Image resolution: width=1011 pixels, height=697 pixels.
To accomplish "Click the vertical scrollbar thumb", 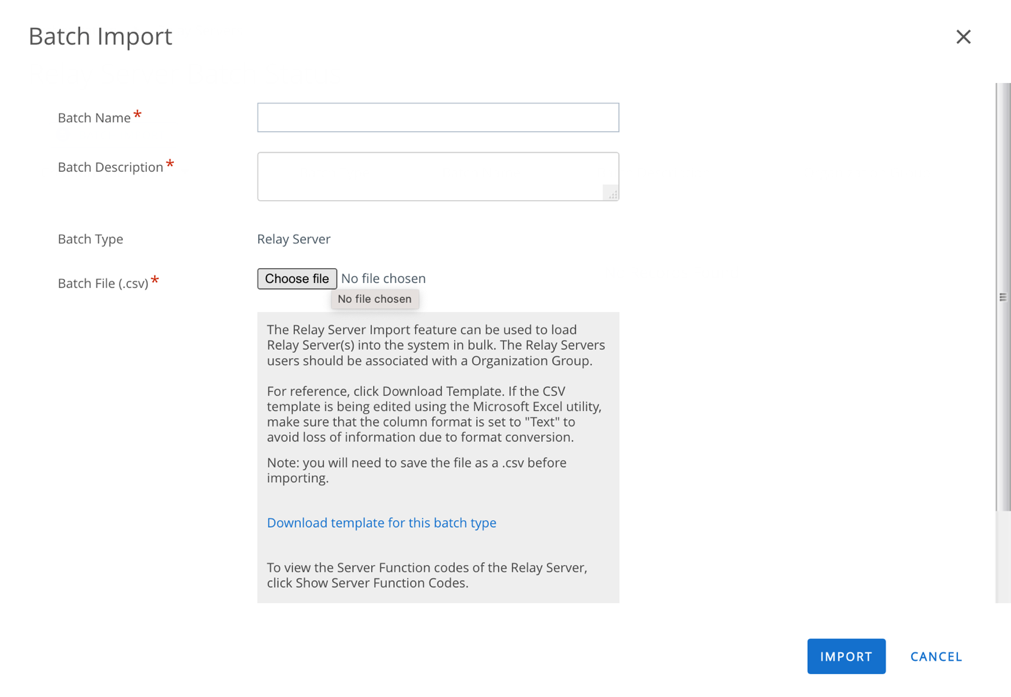I will coord(1002,297).
